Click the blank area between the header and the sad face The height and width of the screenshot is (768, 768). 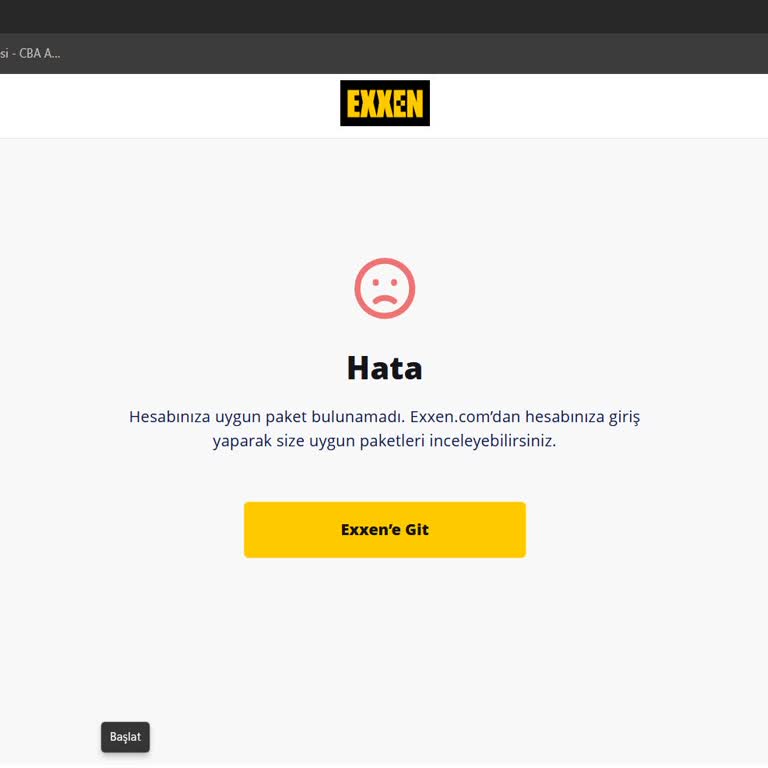pyautogui.click(x=384, y=198)
